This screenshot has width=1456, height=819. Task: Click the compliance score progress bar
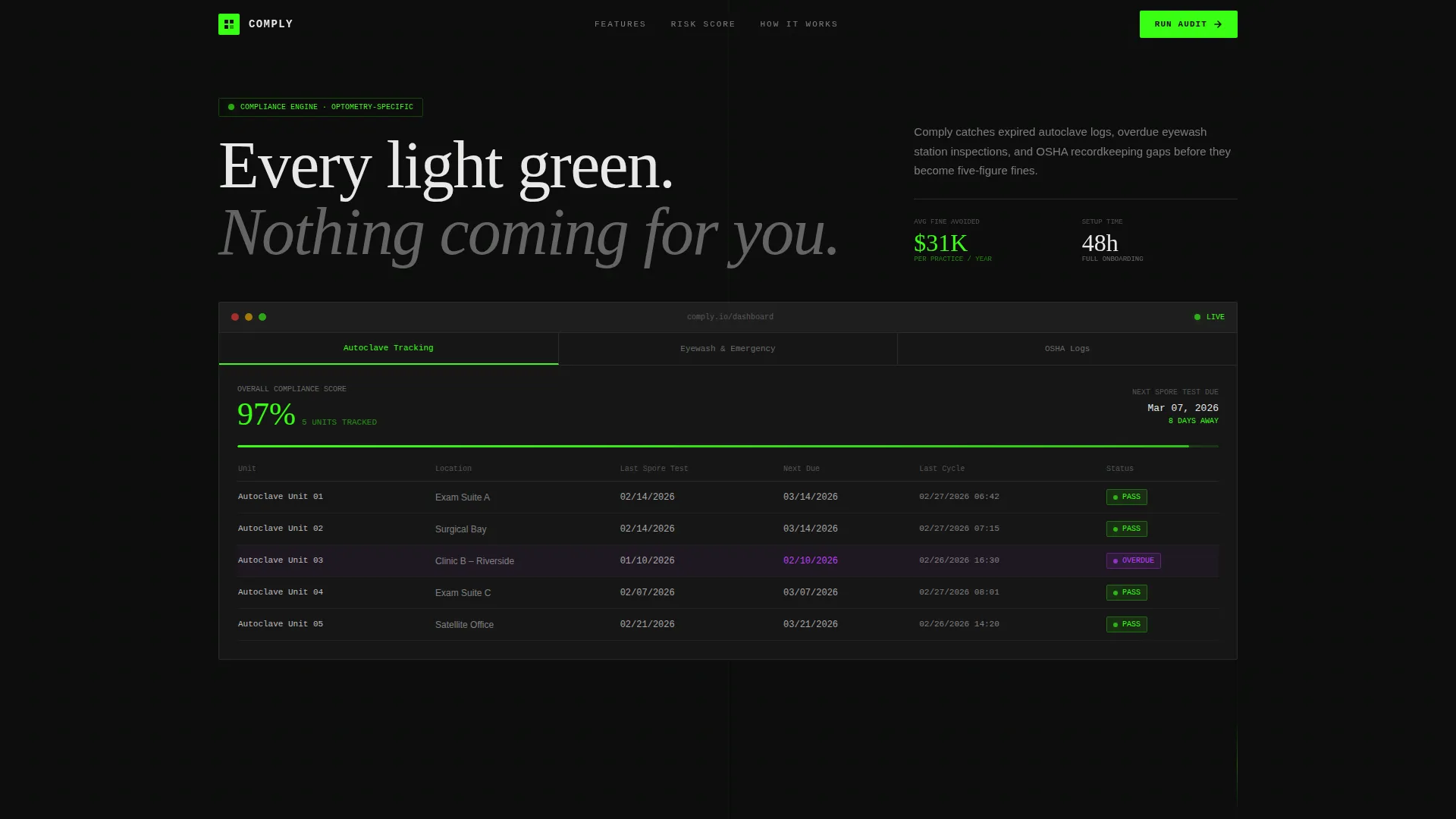(728, 446)
